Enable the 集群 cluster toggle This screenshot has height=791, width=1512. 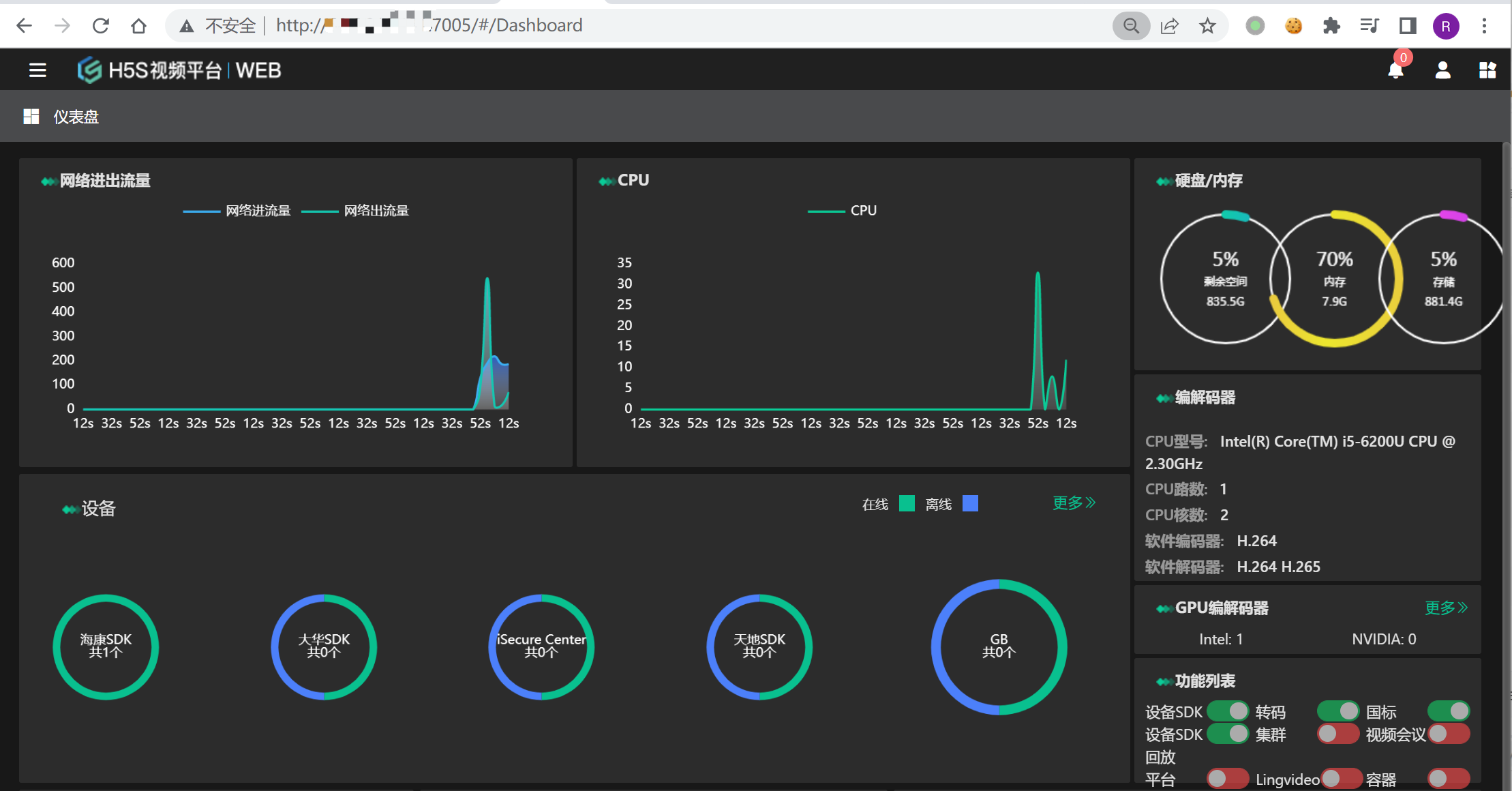pos(1338,734)
